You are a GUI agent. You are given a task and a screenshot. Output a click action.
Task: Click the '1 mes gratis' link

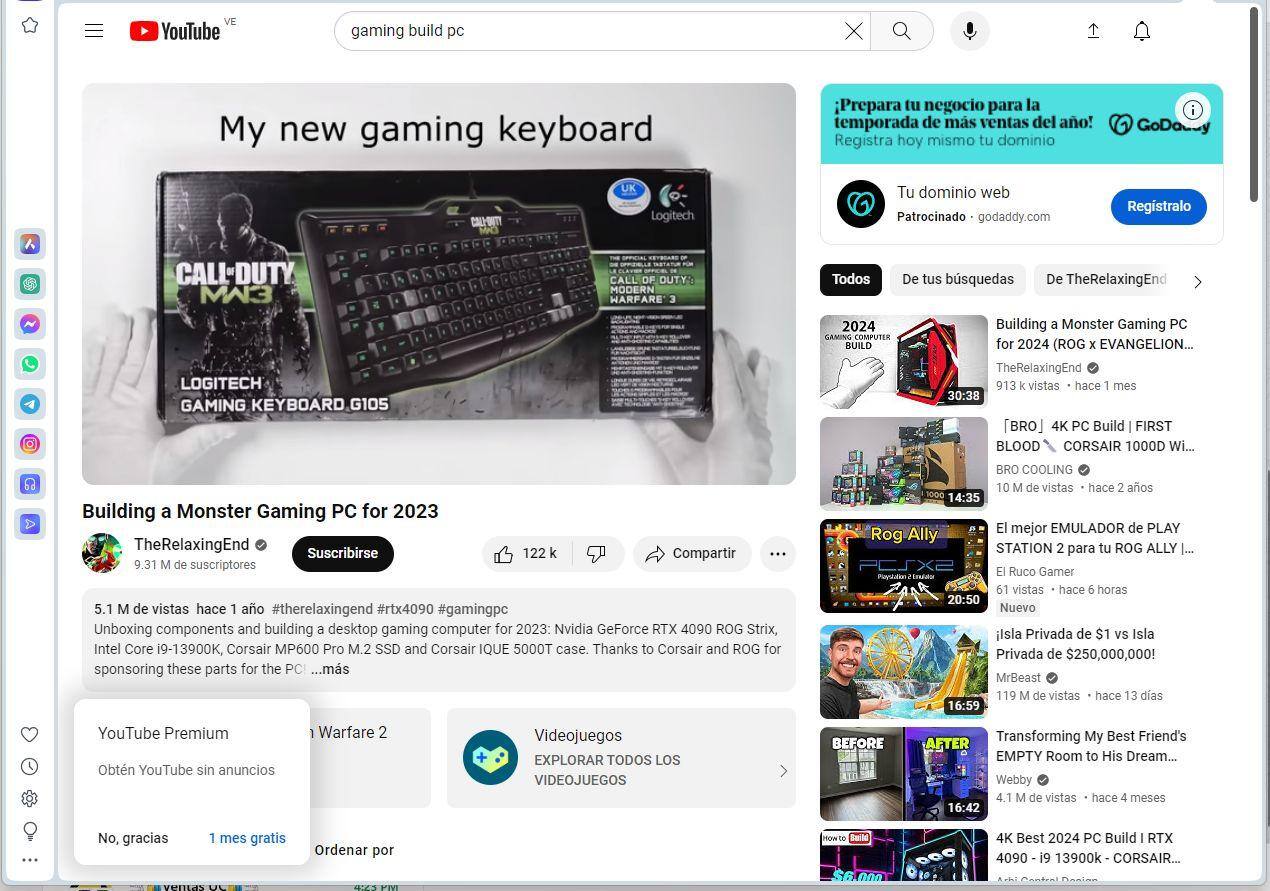coord(247,838)
